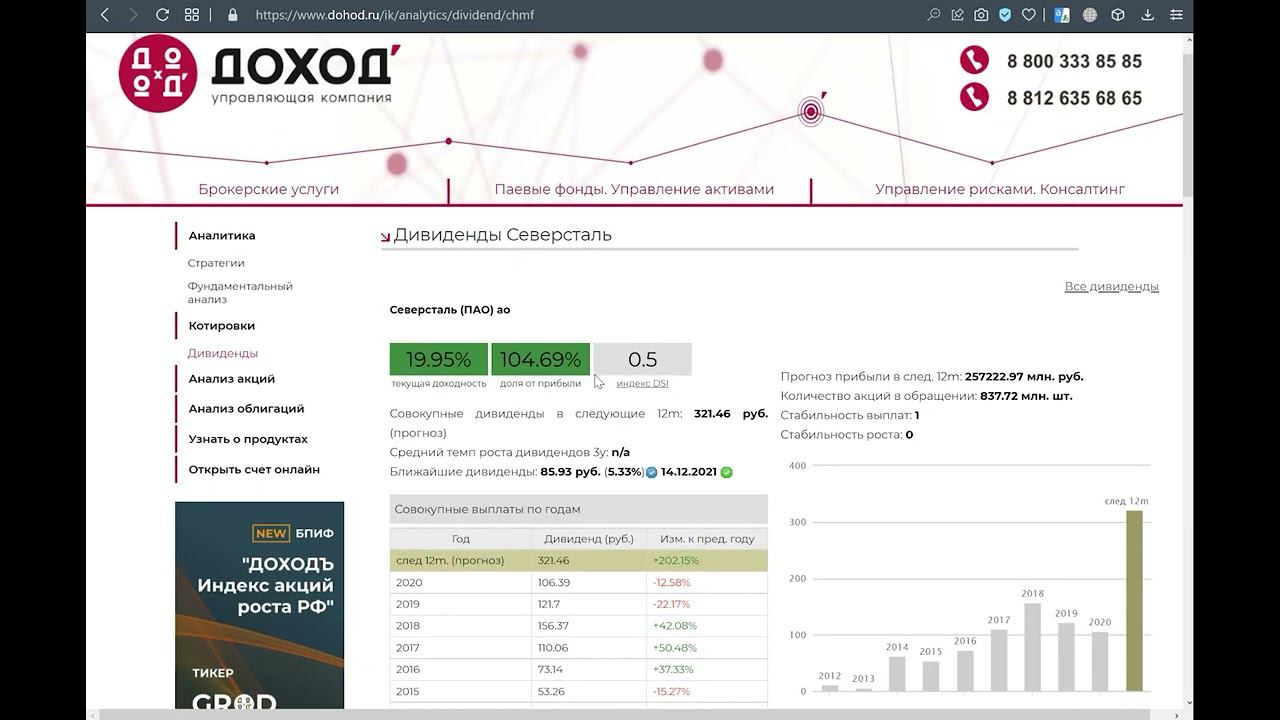
Task: Bookmark page with the heart icon
Action: click(1029, 15)
